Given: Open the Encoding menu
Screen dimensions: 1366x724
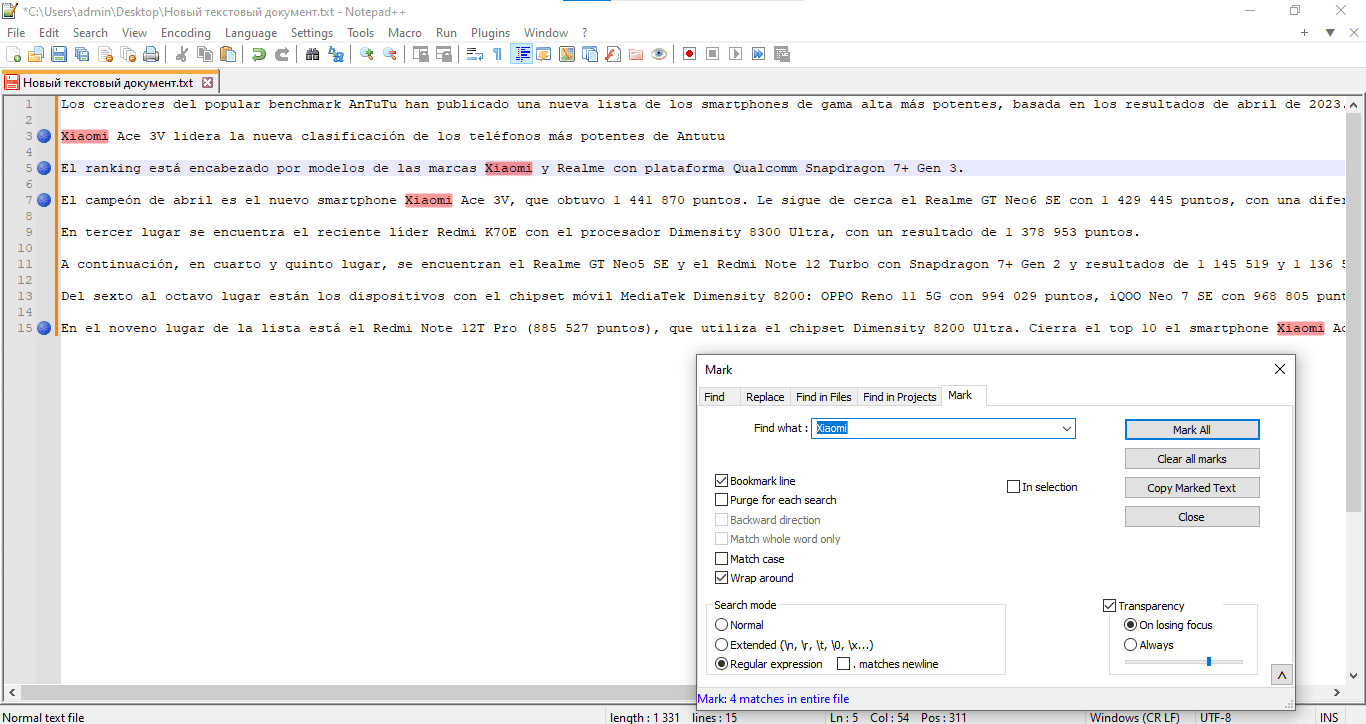Looking at the screenshot, I should [x=186, y=33].
